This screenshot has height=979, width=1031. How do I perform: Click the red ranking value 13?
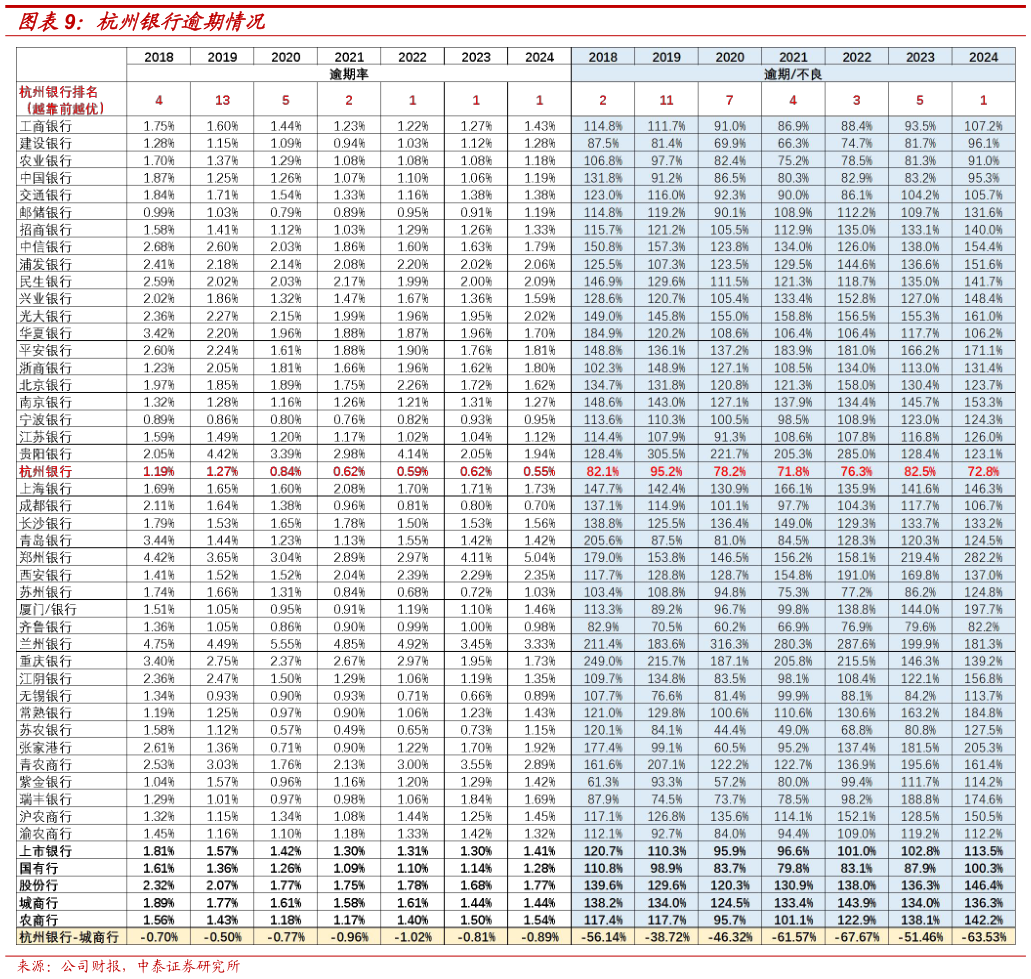[222, 100]
